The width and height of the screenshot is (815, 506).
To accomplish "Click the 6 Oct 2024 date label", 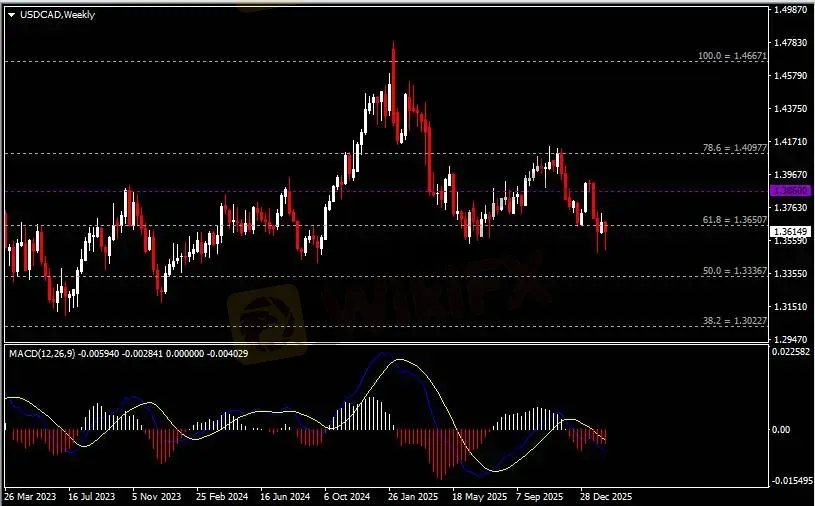I will click(x=350, y=496).
